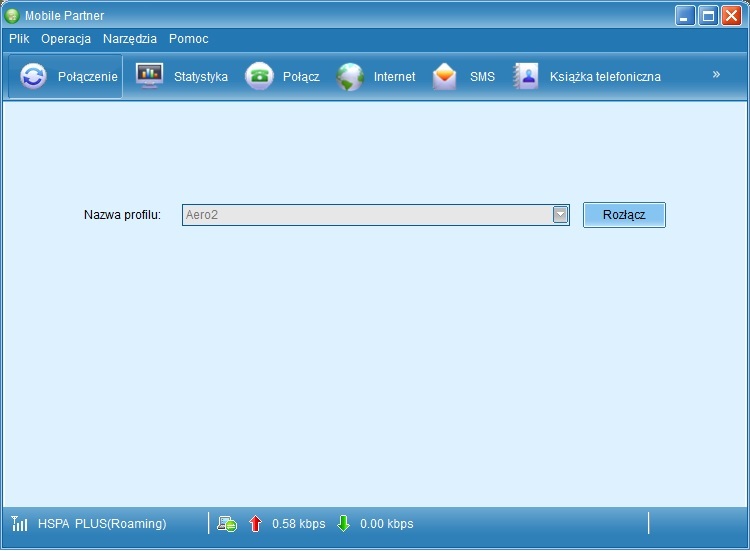This screenshot has width=750, height=551.
Task: Show more toolbar items via double chevron
Action: pos(716,74)
